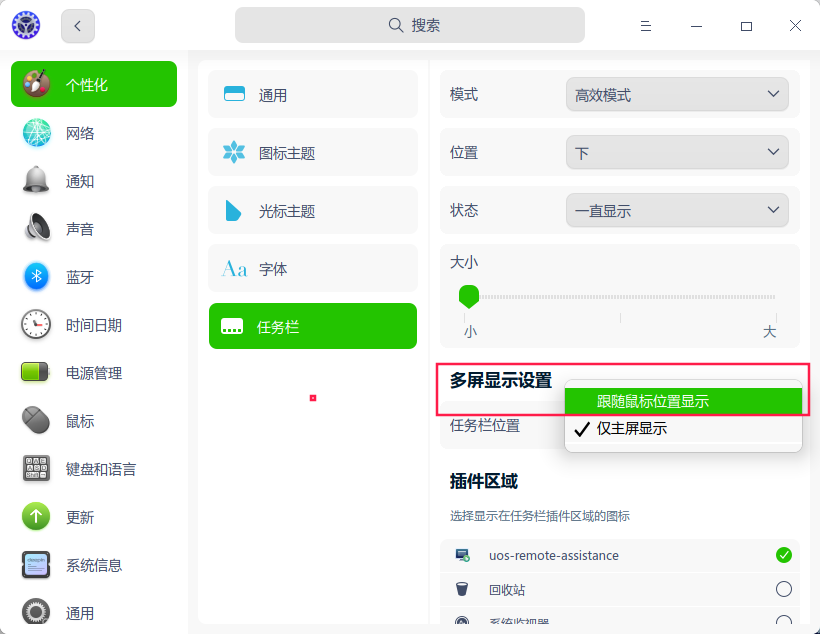Click the 任务栏位置 label
Image resolution: width=820 pixels, height=634 pixels.
(485, 425)
